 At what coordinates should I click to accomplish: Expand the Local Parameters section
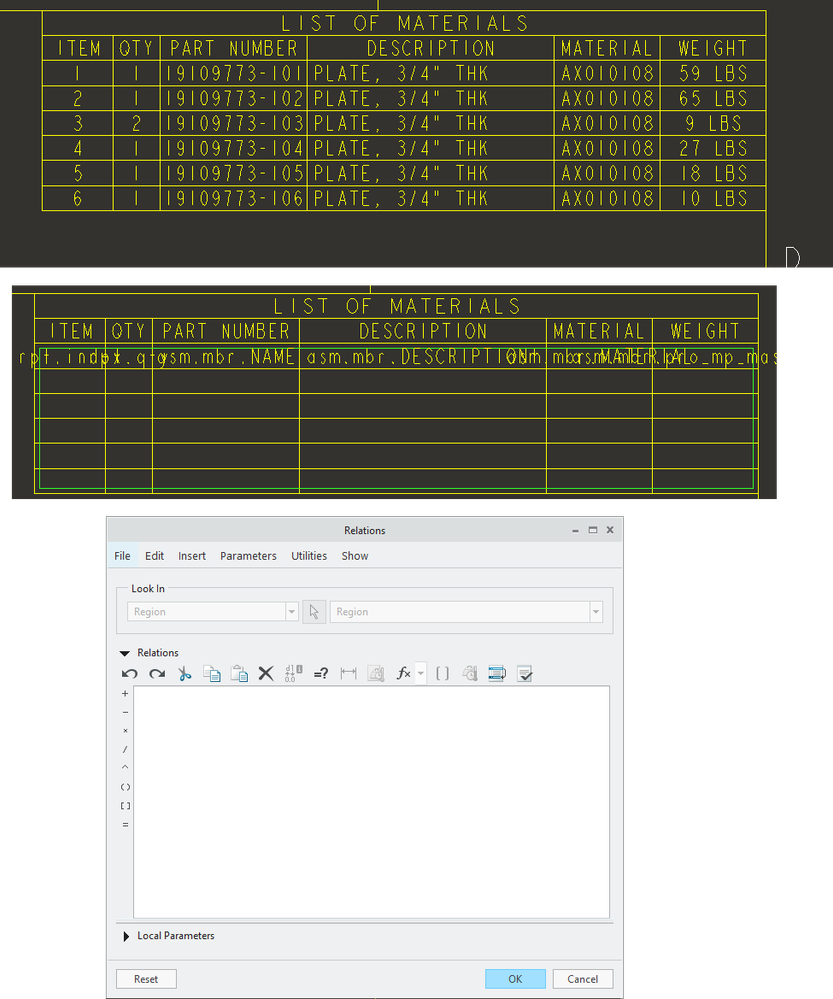(126, 936)
